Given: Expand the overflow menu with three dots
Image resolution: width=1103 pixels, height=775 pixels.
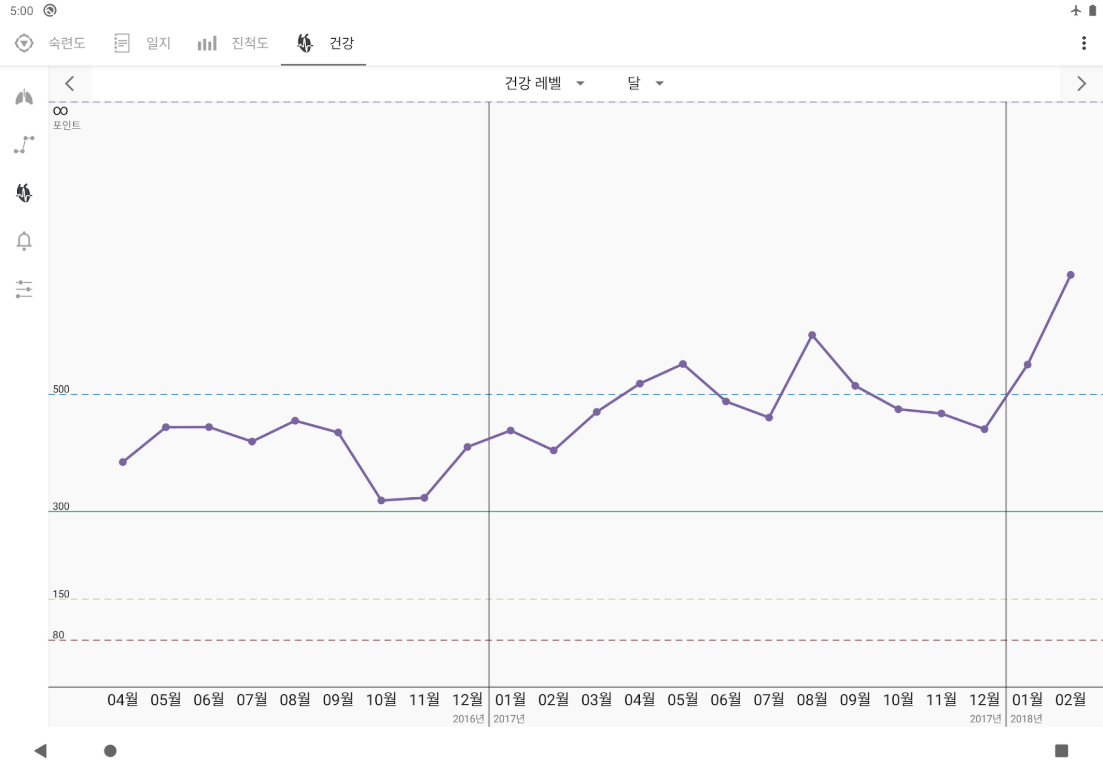Looking at the screenshot, I should tap(1083, 42).
